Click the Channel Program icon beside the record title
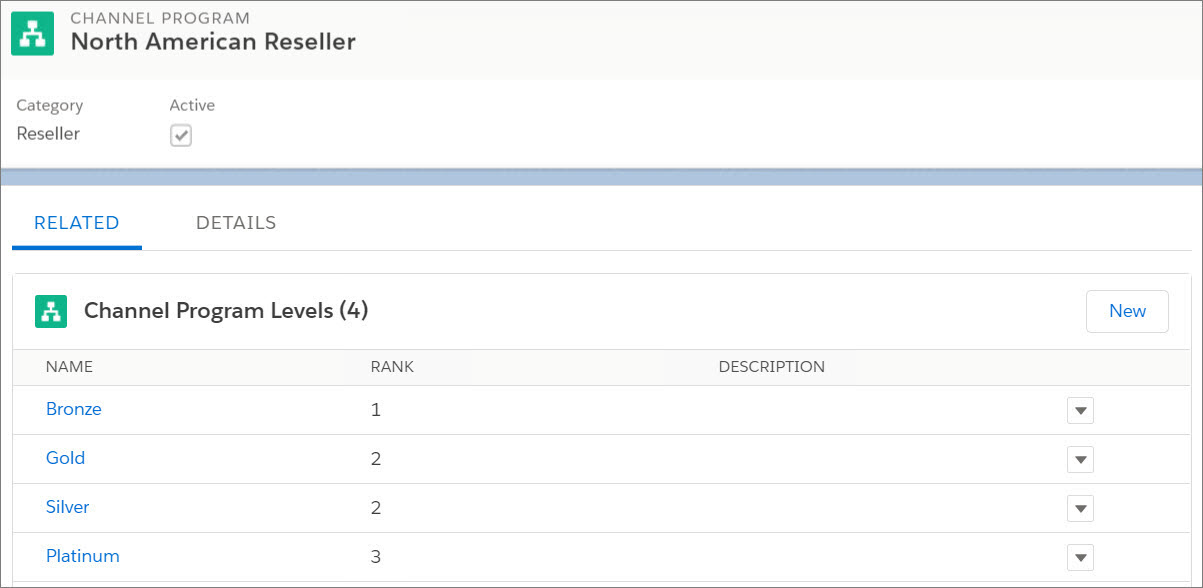This screenshot has height=588, width=1203. [x=32, y=34]
